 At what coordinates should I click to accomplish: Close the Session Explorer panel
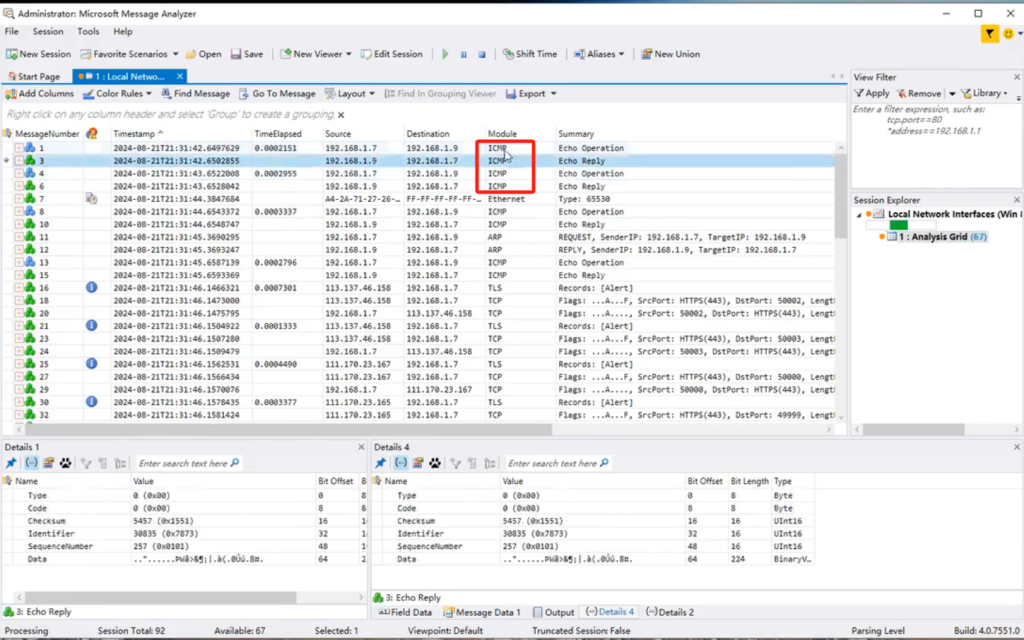pyautogui.click(x=1017, y=200)
